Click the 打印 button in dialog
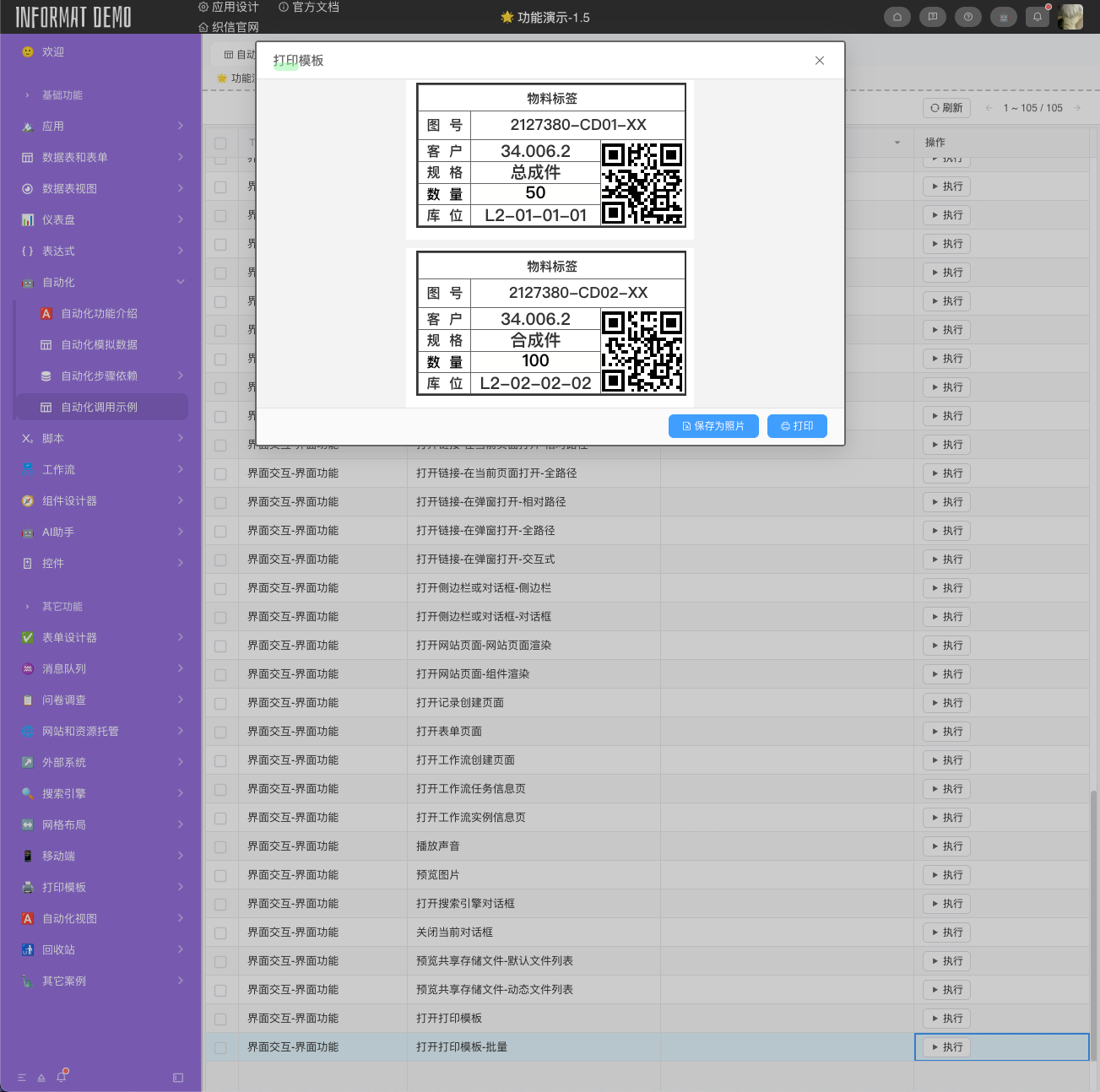The width and height of the screenshot is (1100, 1092). (797, 426)
